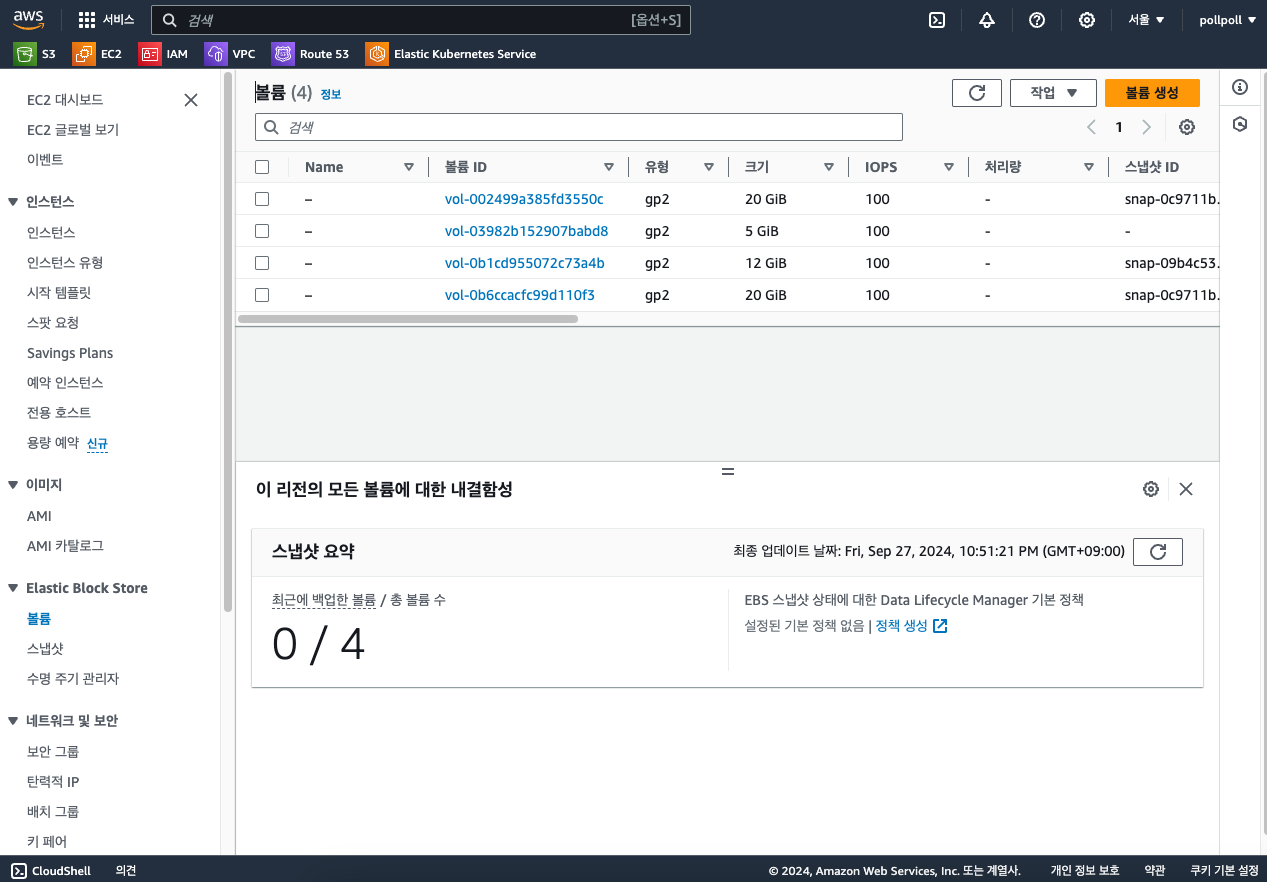Open AMI in sidebar

point(39,516)
